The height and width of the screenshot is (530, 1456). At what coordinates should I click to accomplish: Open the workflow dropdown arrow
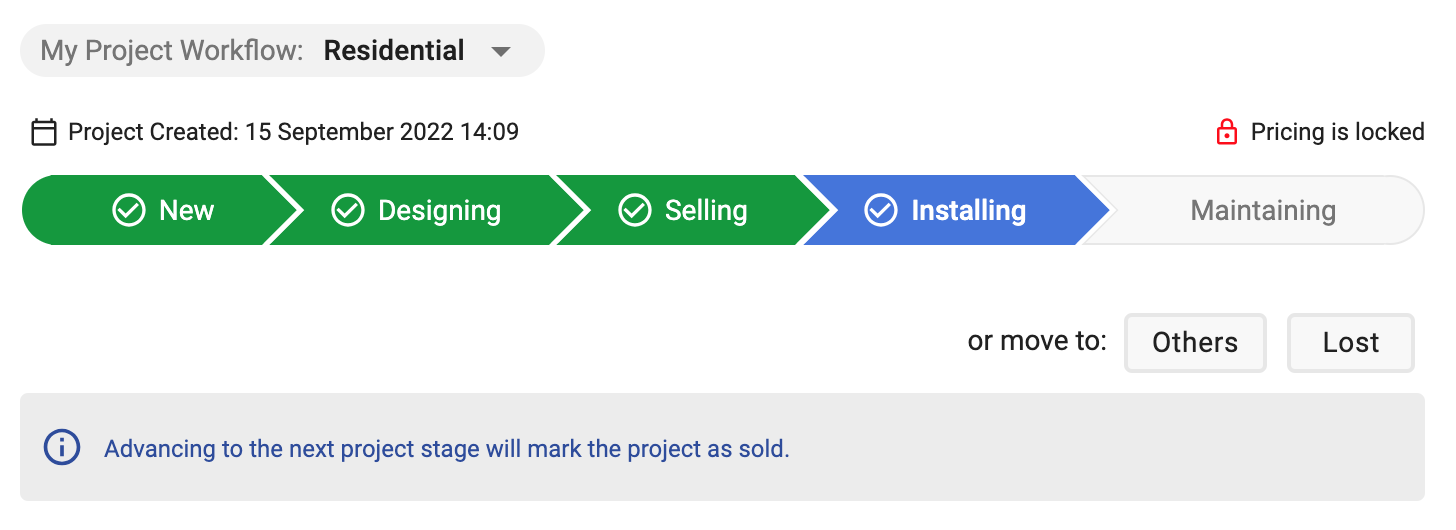coord(502,51)
